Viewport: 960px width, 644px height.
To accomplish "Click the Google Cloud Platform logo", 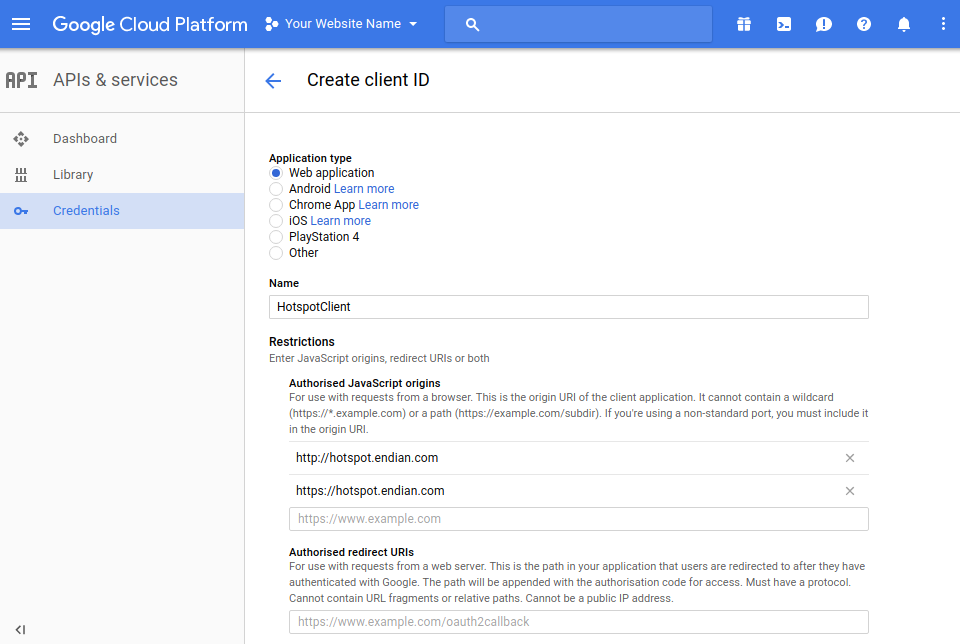I will [x=150, y=24].
